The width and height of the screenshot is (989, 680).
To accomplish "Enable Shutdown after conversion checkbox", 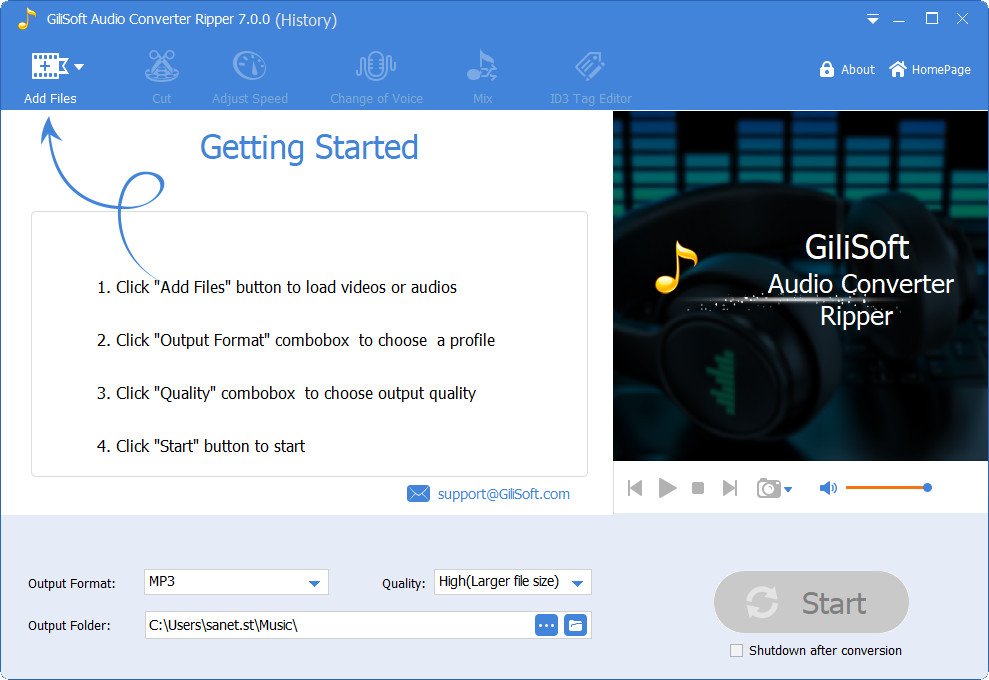I will (737, 651).
